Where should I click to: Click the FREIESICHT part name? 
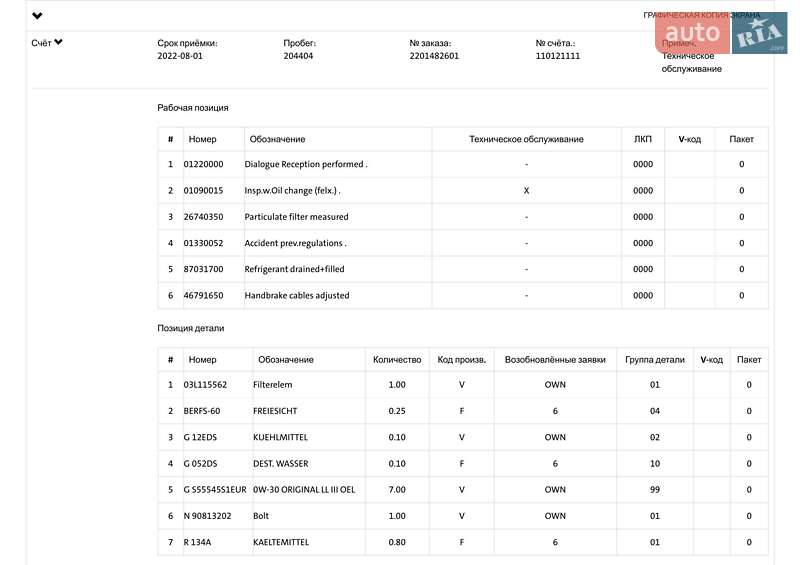[x=275, y=411]
